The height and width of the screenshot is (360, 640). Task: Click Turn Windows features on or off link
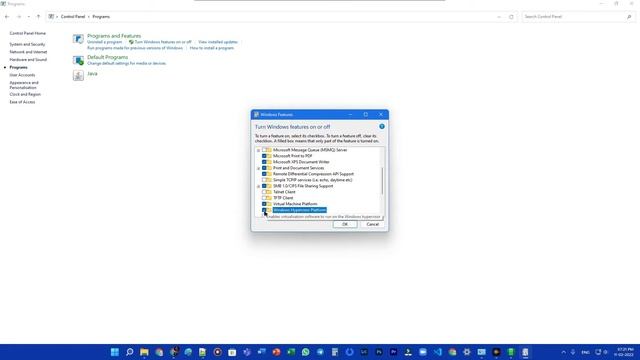163,42
